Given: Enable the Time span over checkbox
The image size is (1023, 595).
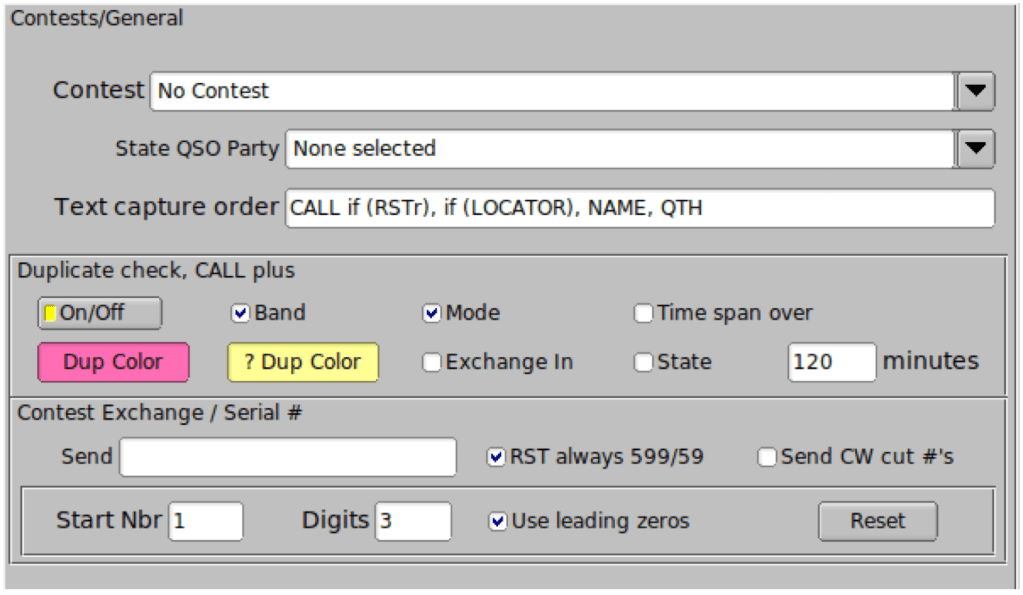Looking at the screenshot, I should [644, 313].
